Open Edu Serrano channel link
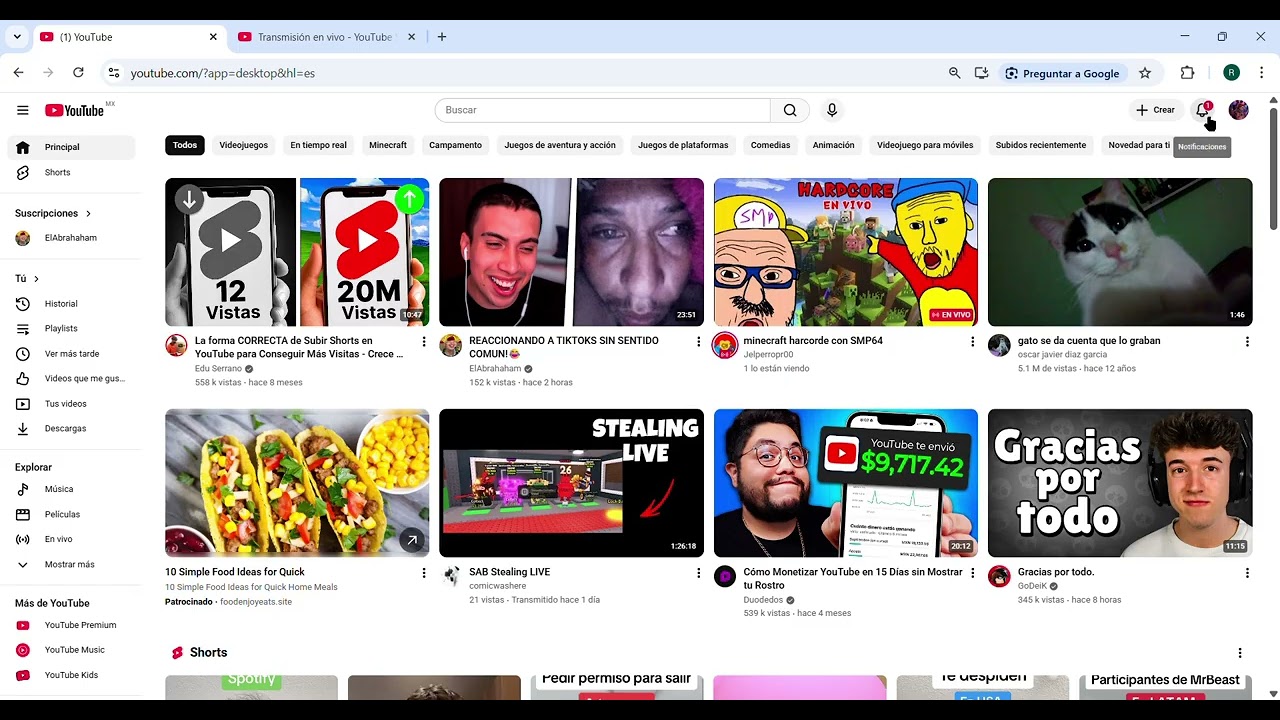The width and height of the screenshot is (1280, 720). [218, 368]
